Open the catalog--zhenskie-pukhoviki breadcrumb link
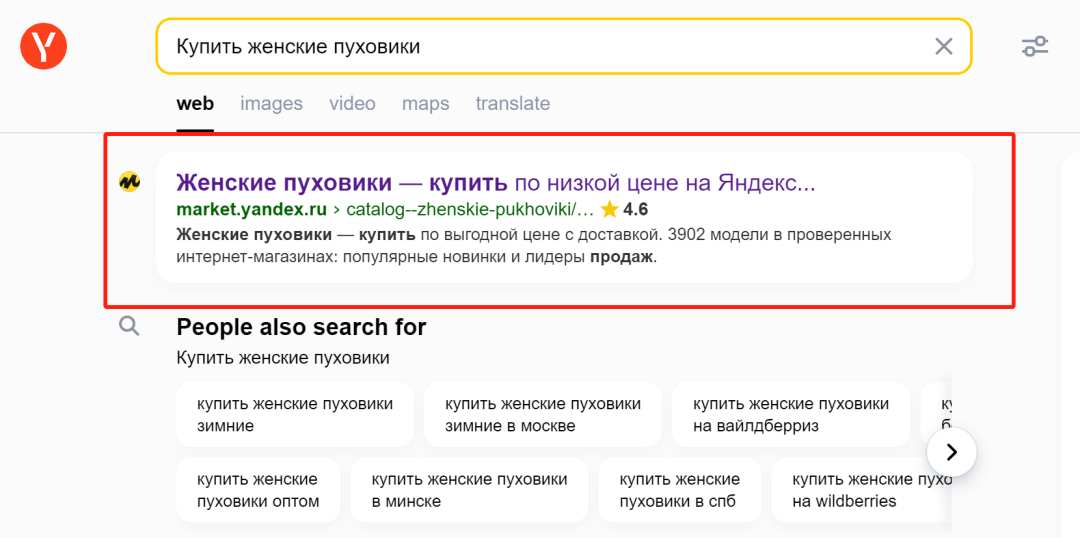This screenshot has height=538, width=1080. pyautogui.click(x=469, y=210)
